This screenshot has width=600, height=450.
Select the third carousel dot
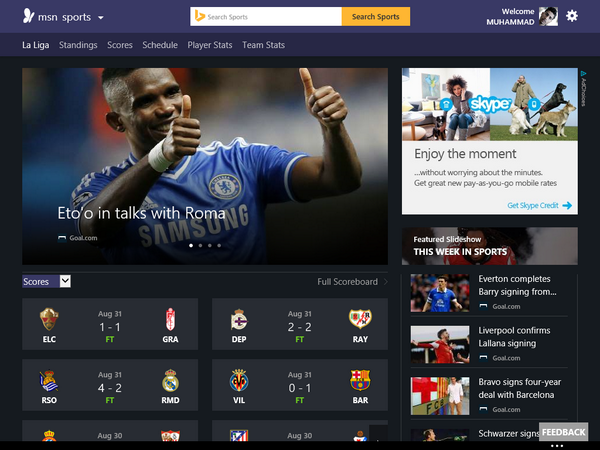[x=210, y=246]
